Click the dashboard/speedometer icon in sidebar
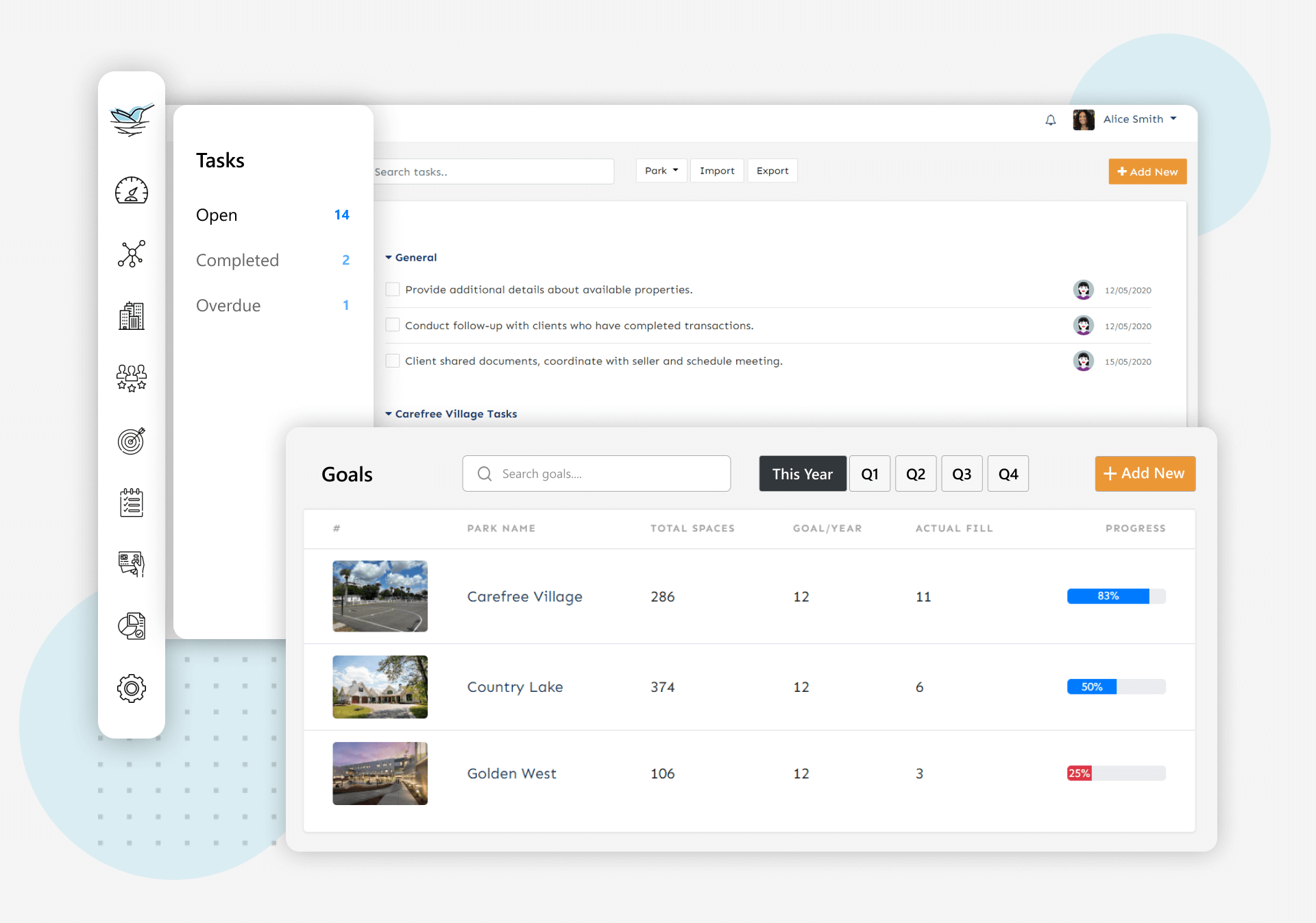The height and width of the screenshot is (923, 1316). [x=131, y=191]
